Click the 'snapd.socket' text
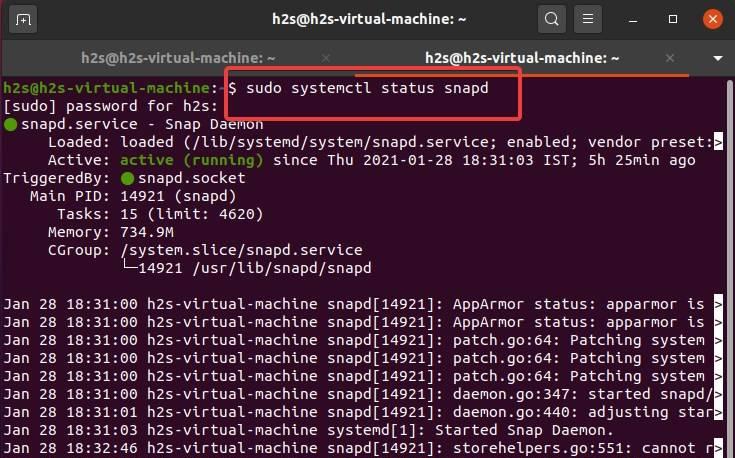The height and width of the screenshot is (458, 735). coord(191,178)
